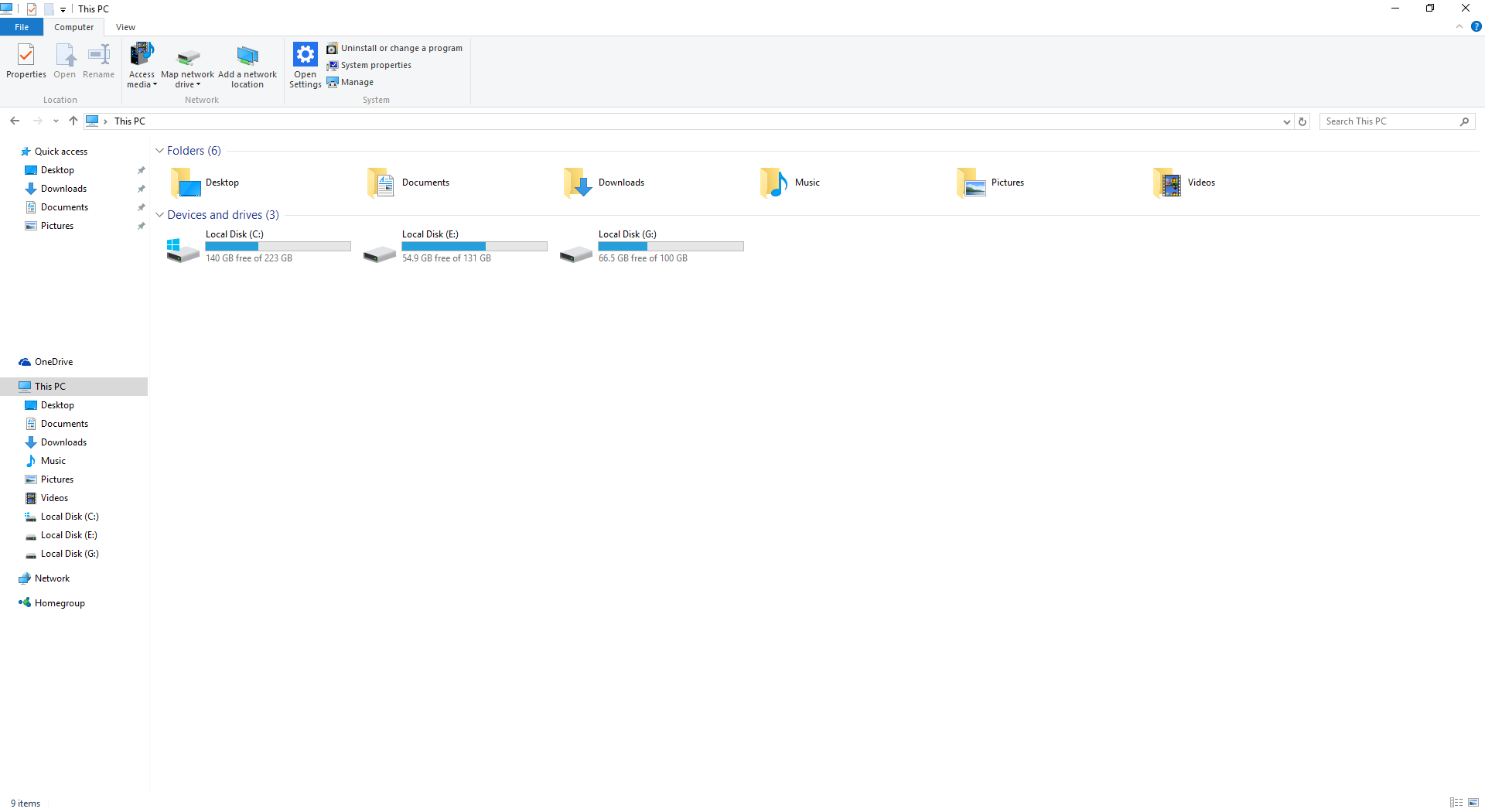Open Customize Quick Access Toolbar dropdown

(x=63, y=9)
